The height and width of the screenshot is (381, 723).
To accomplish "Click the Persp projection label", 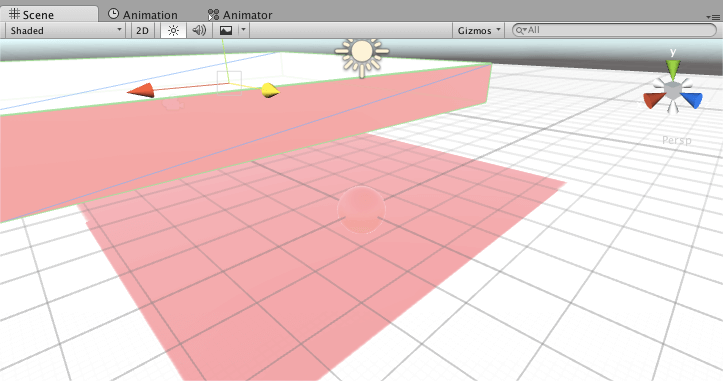I will [676, 140].
